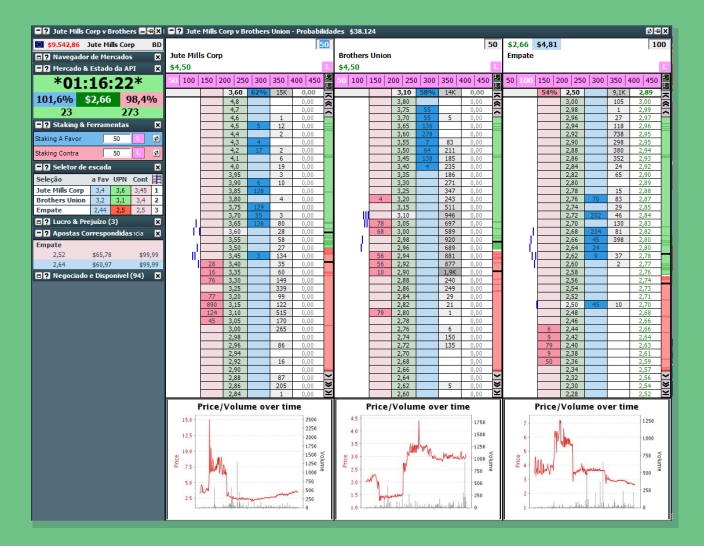Edit the Staking A Favor amount field
The image size is (704, 546).
tap(117, 139)
